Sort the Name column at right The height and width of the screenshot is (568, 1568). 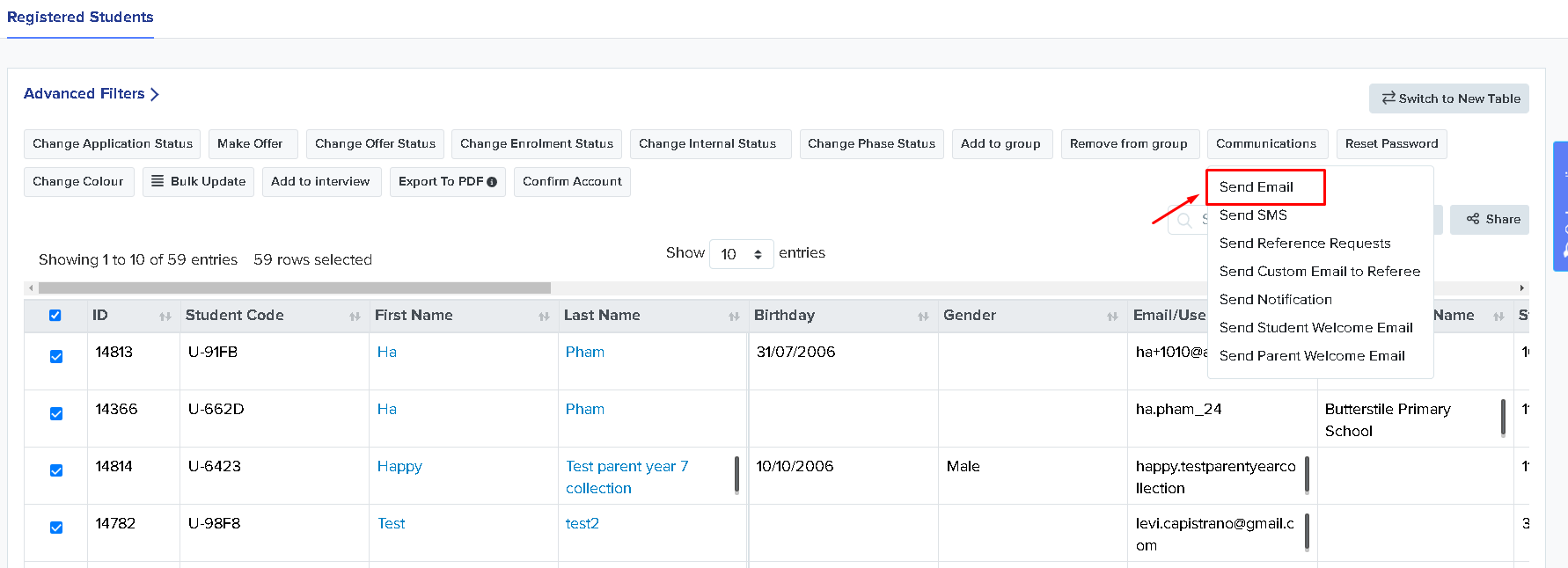tap(1498, 317)
